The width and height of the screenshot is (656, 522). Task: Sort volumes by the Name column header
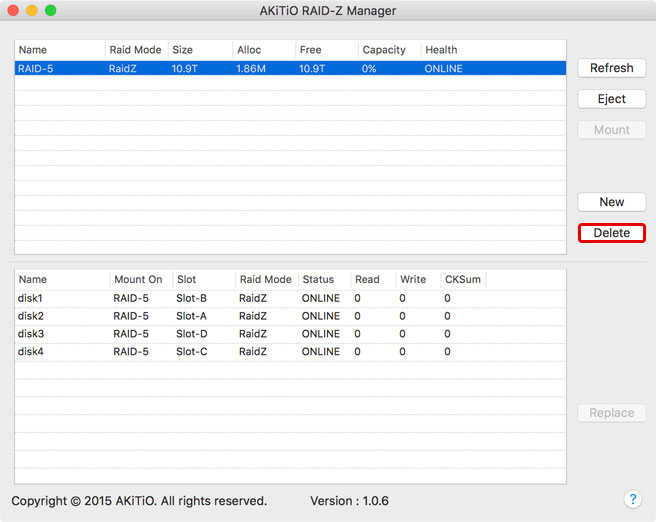[59, 50]
